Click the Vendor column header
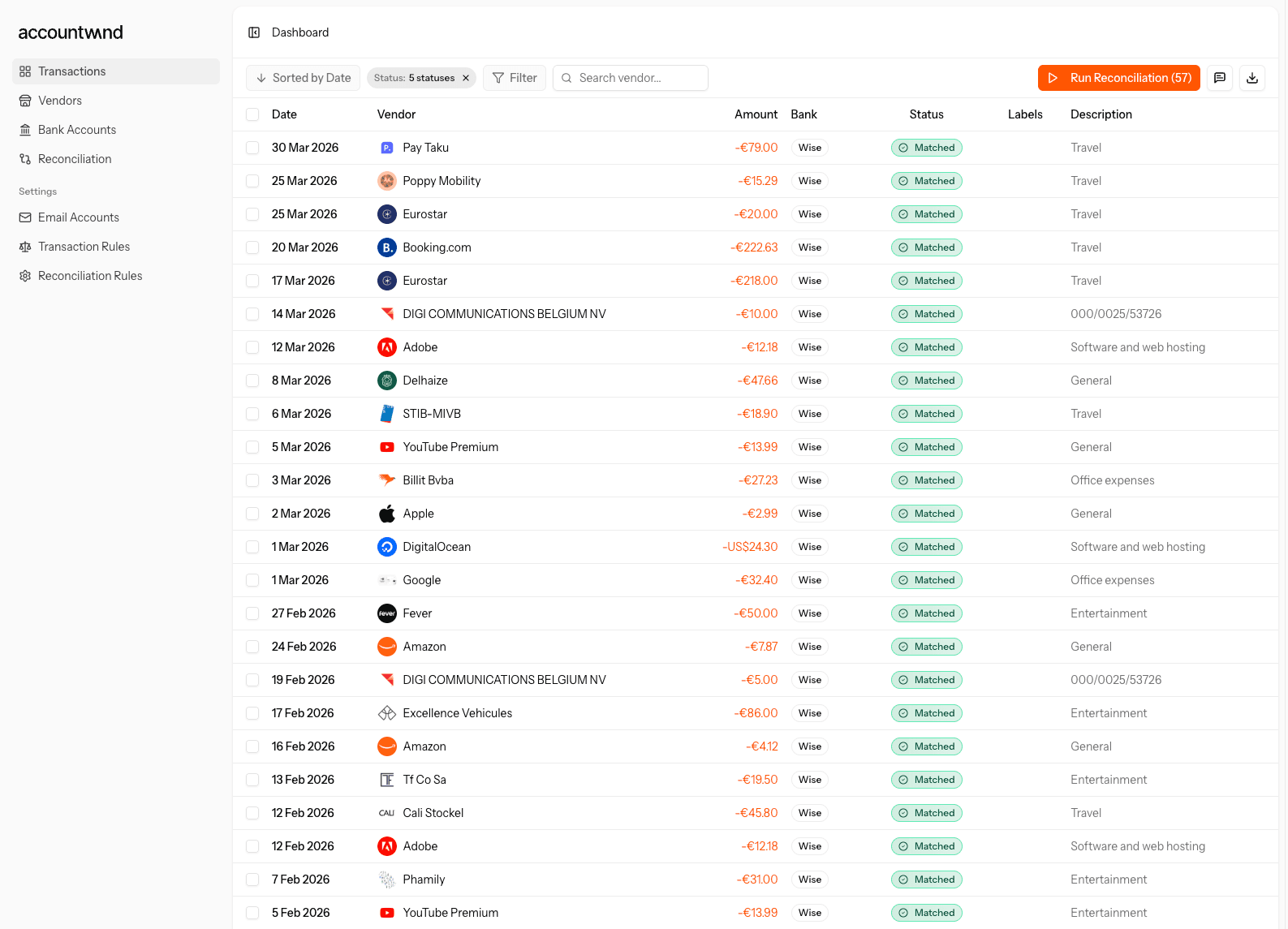Viewport: 1288px width, 929px height. pos(396,114)
